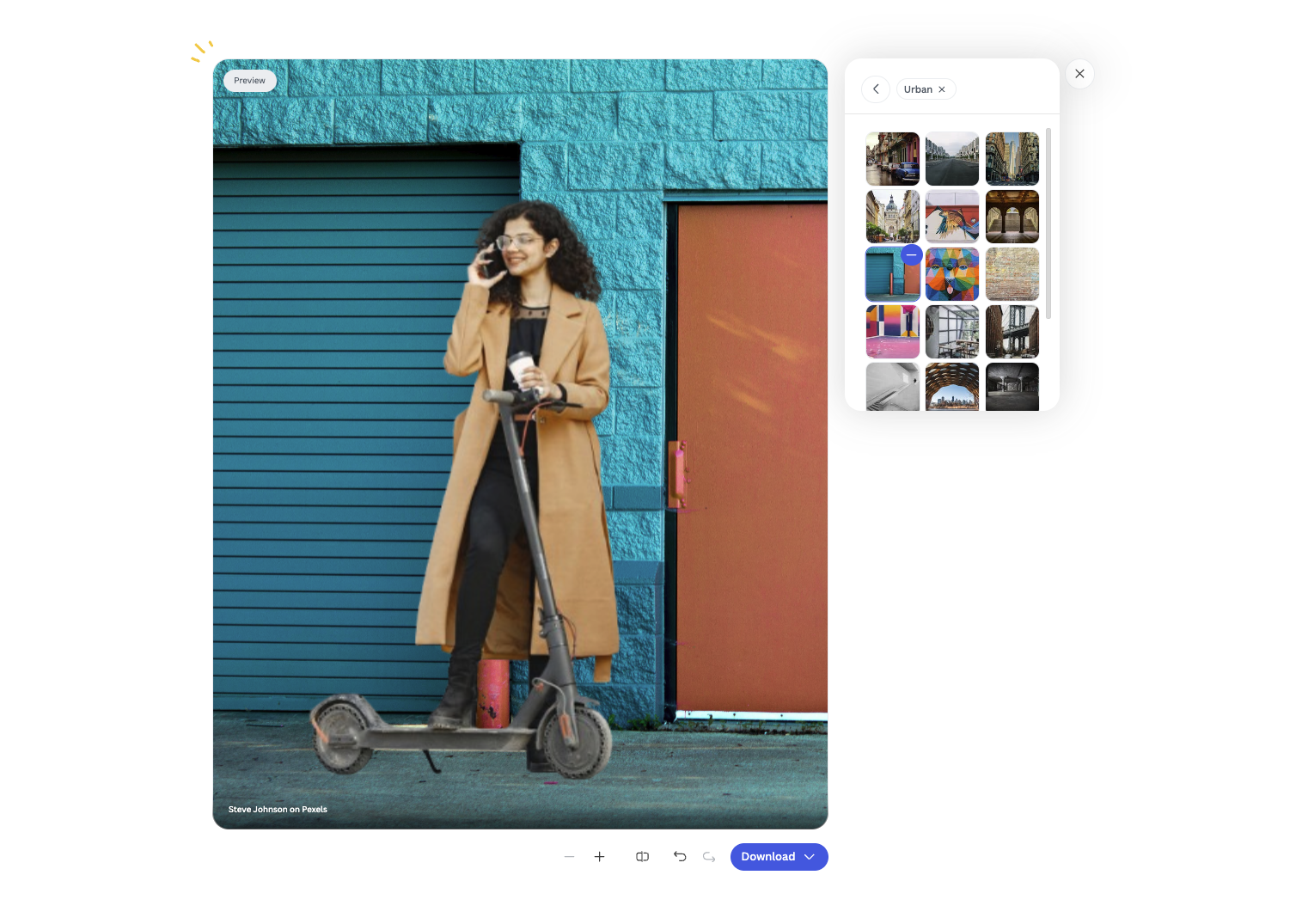Remove selected background with minus badge
This screenshot has height=924, width=1296.
912,255
